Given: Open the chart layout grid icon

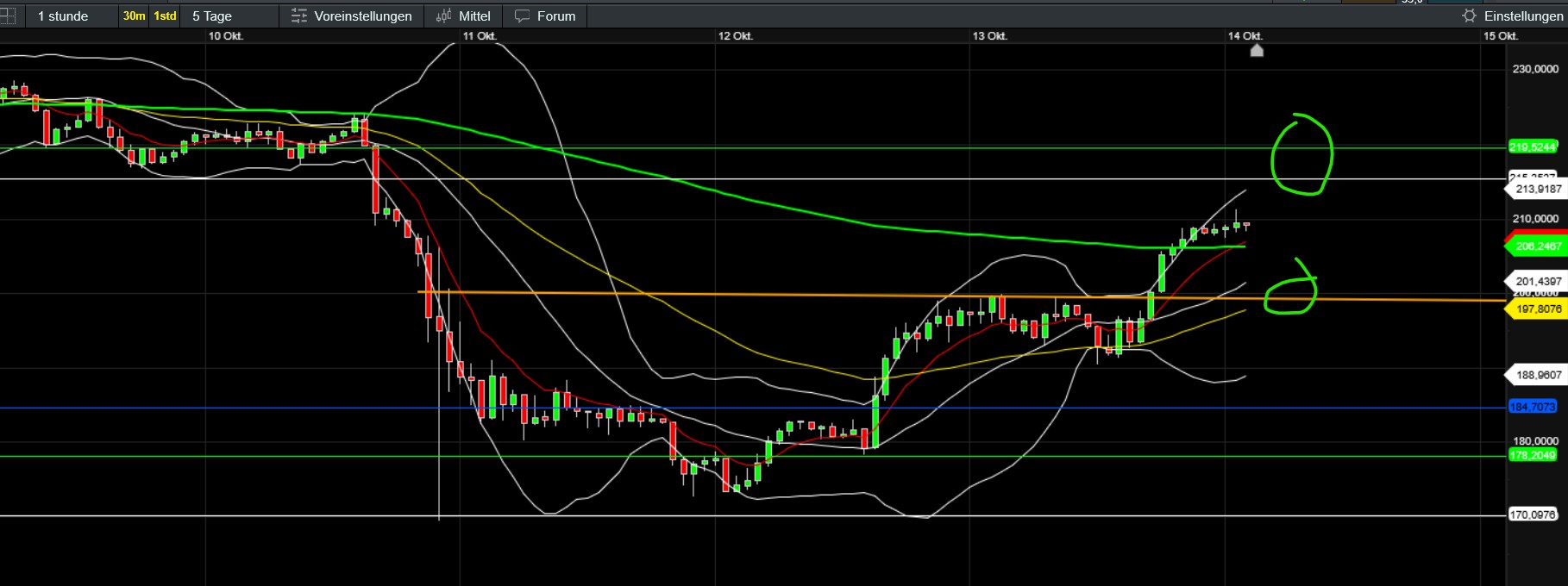Looking at the screenshot, I should [x=6, y=16].
